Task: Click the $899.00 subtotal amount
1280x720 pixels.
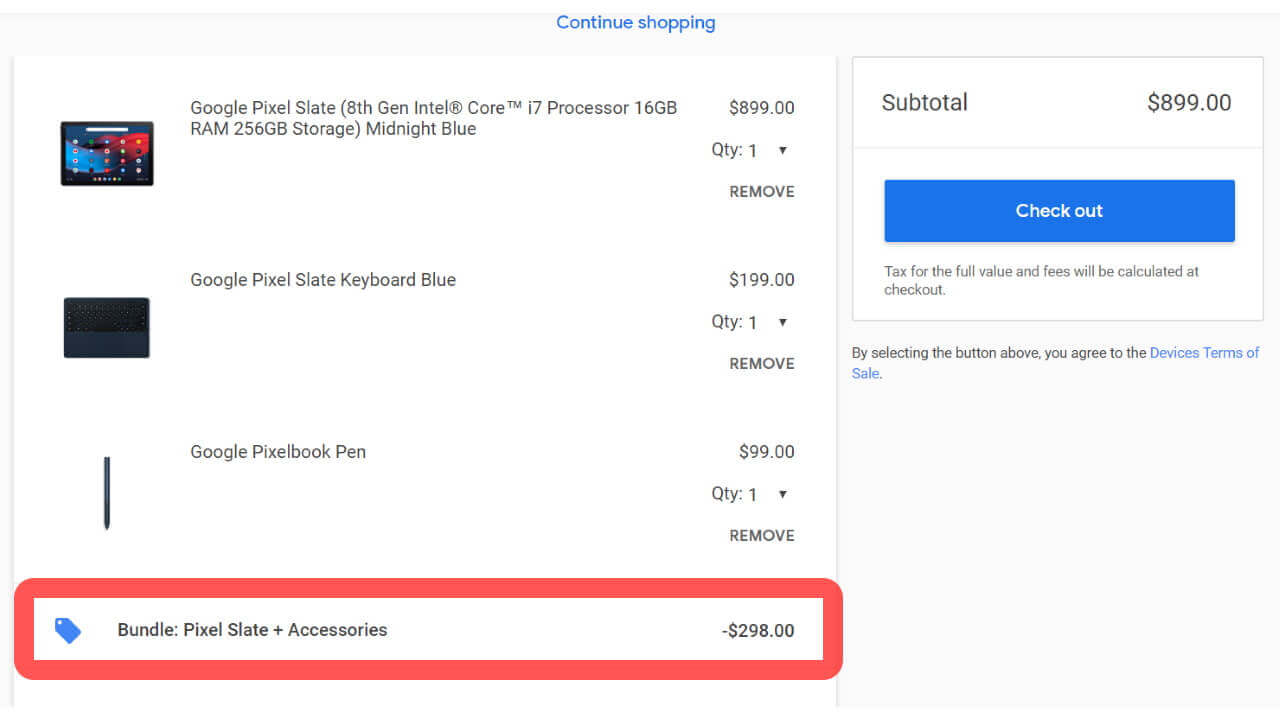Action: tap(1189, 102)
